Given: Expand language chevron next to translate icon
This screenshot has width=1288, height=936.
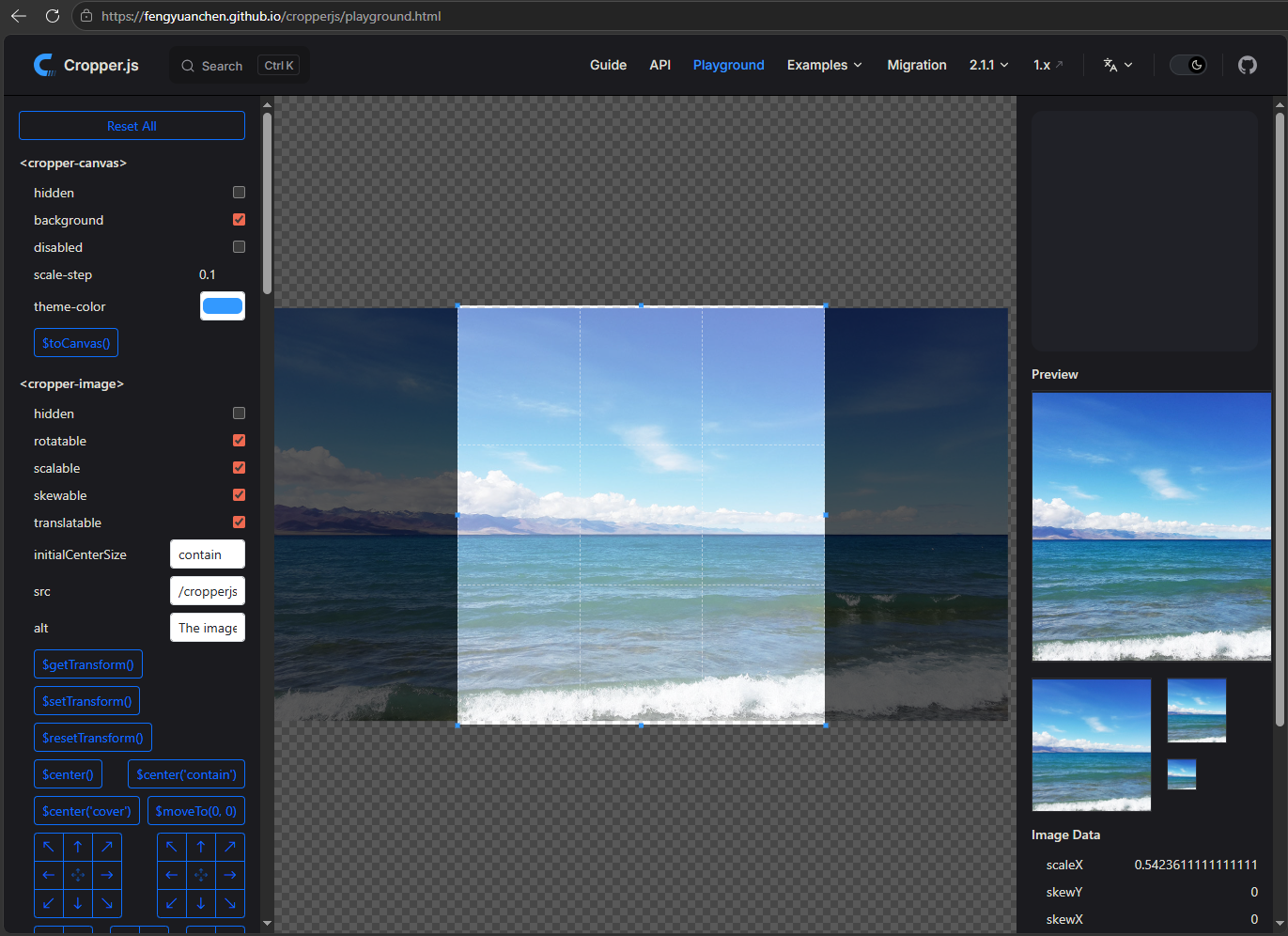Looking at the screenshot, I should [x=1128, y=65].
